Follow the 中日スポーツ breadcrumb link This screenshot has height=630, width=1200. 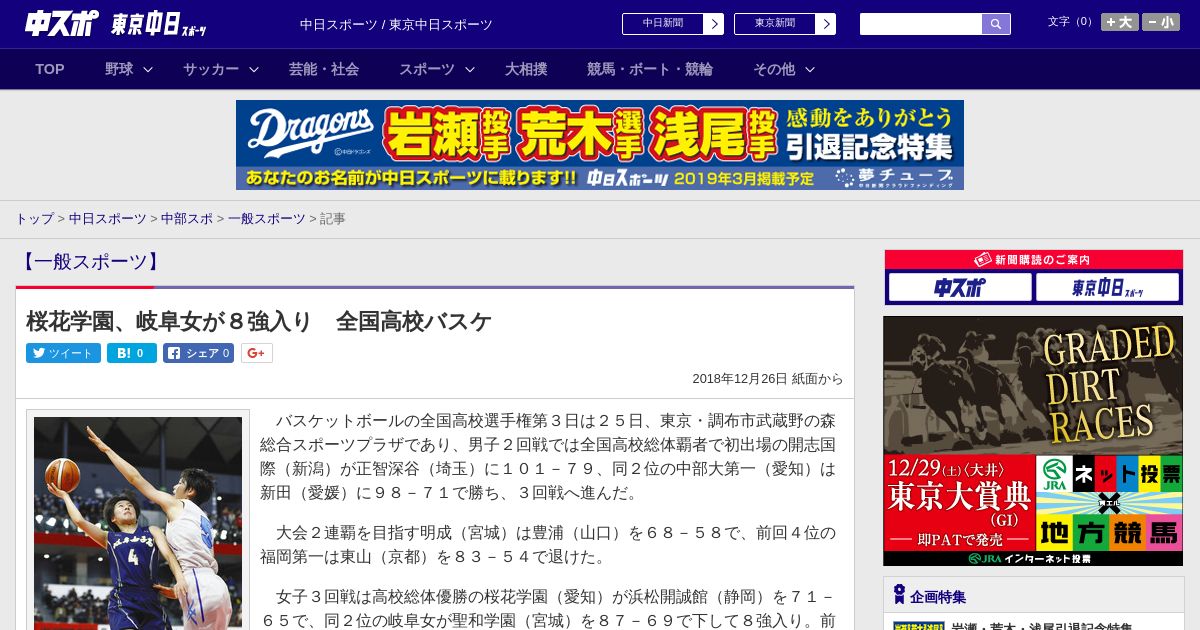click(107, 218)
